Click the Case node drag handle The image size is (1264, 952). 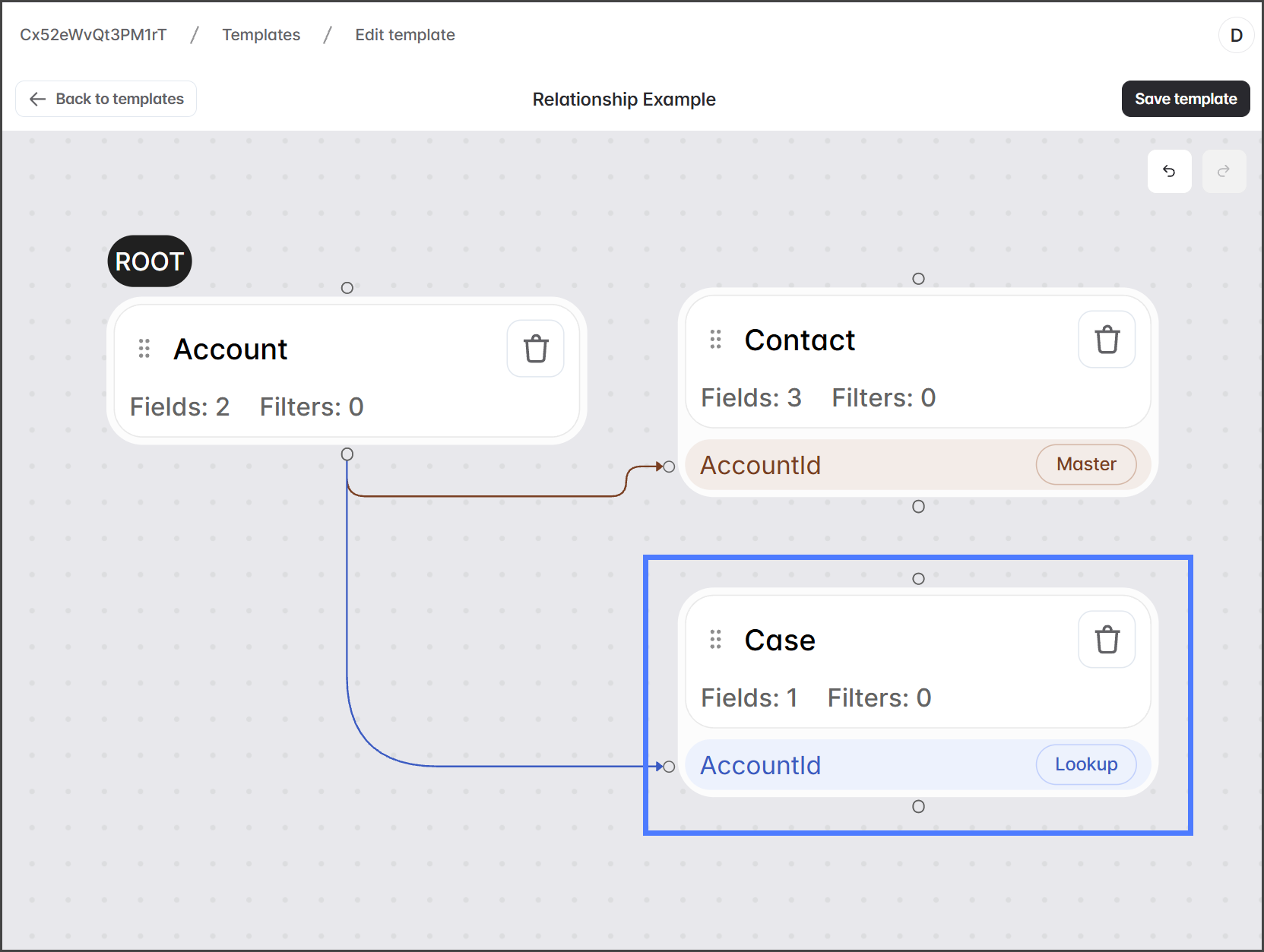coord(715,640)
